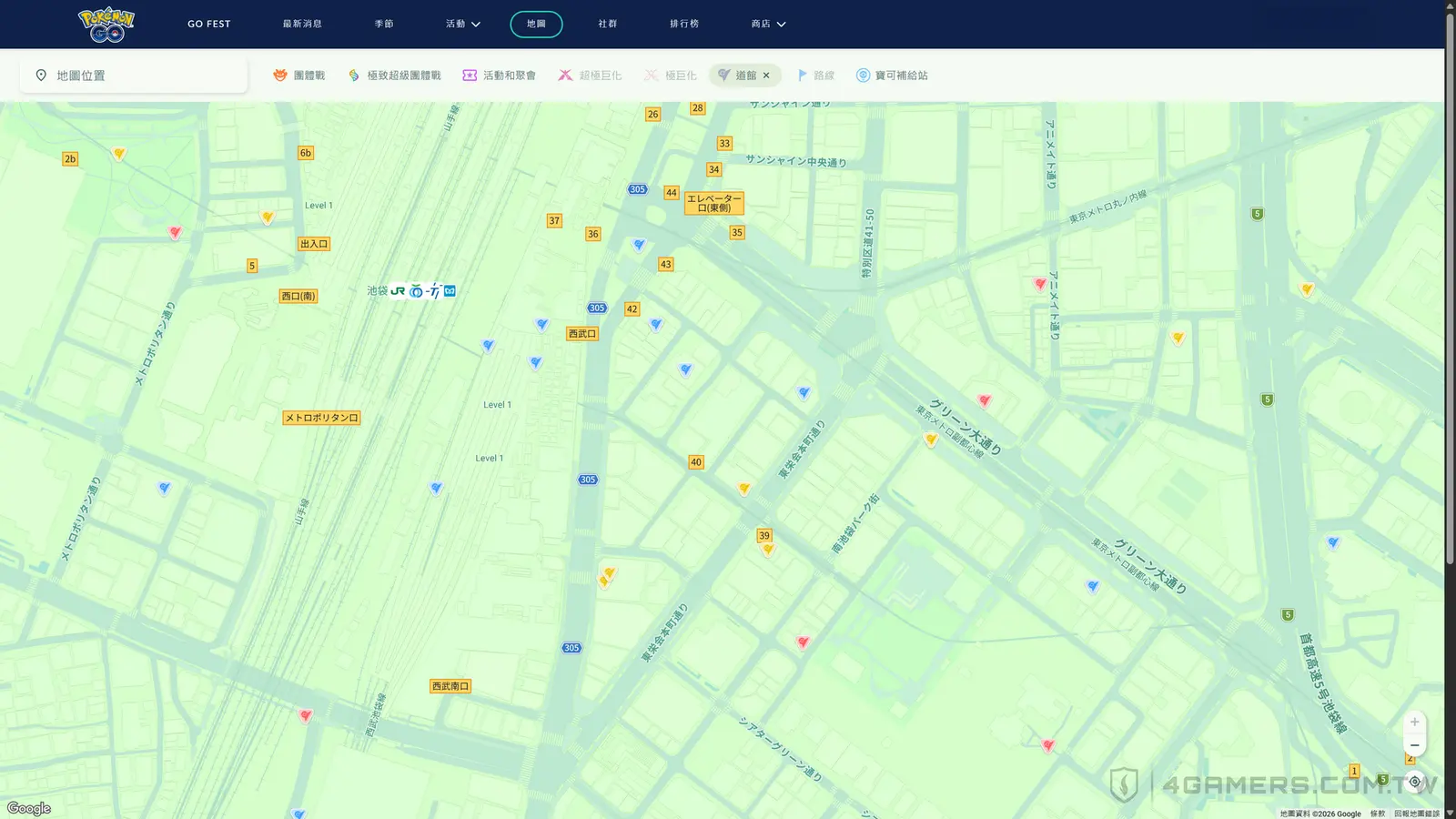This screenshot has height=819, width=1456.
Task: Toggle the 團體戰 filter label
Action: pyautogui.click(x=309, y=76)
